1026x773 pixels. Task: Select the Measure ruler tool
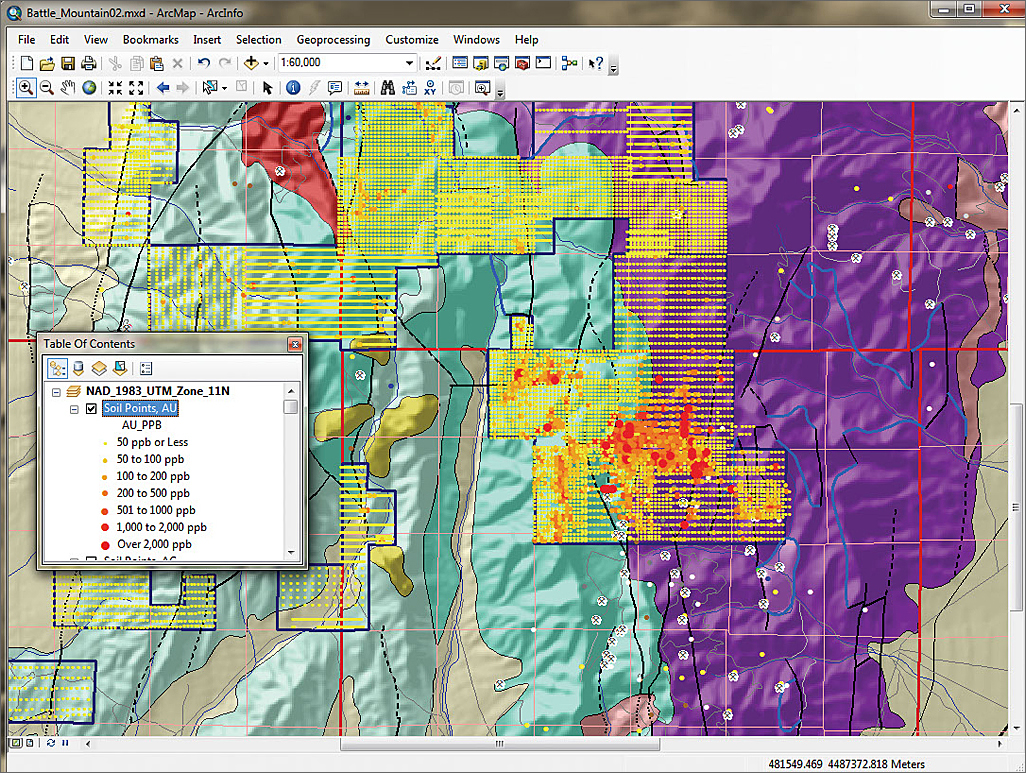(x=361, y=88)
